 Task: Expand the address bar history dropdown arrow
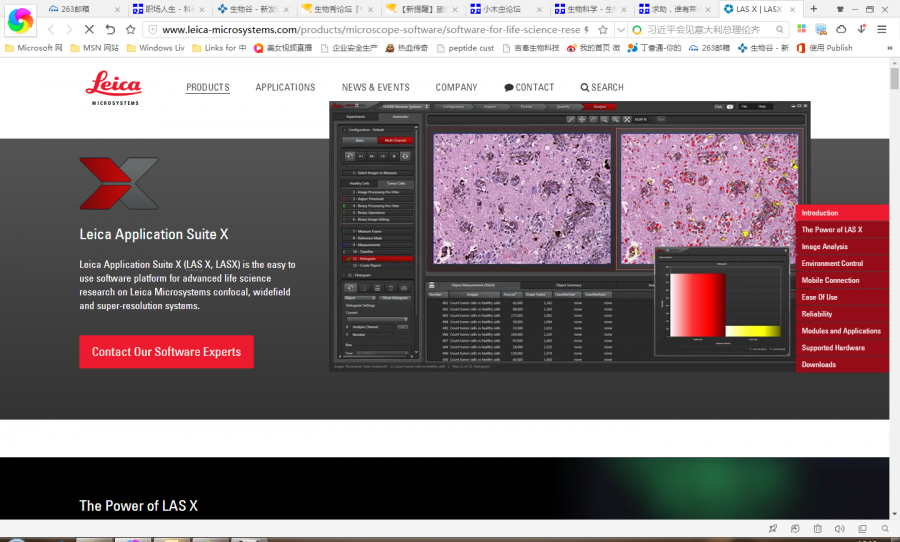tap(620, 29)
